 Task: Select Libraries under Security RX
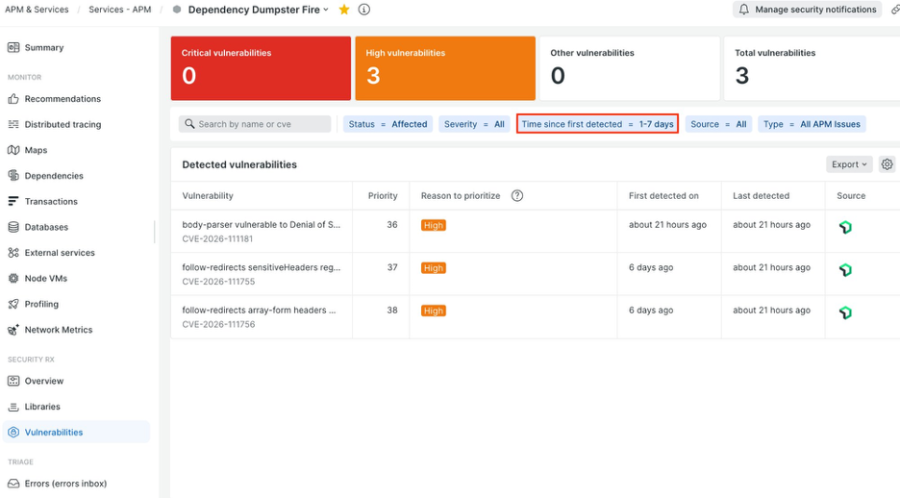coord(42,407)
